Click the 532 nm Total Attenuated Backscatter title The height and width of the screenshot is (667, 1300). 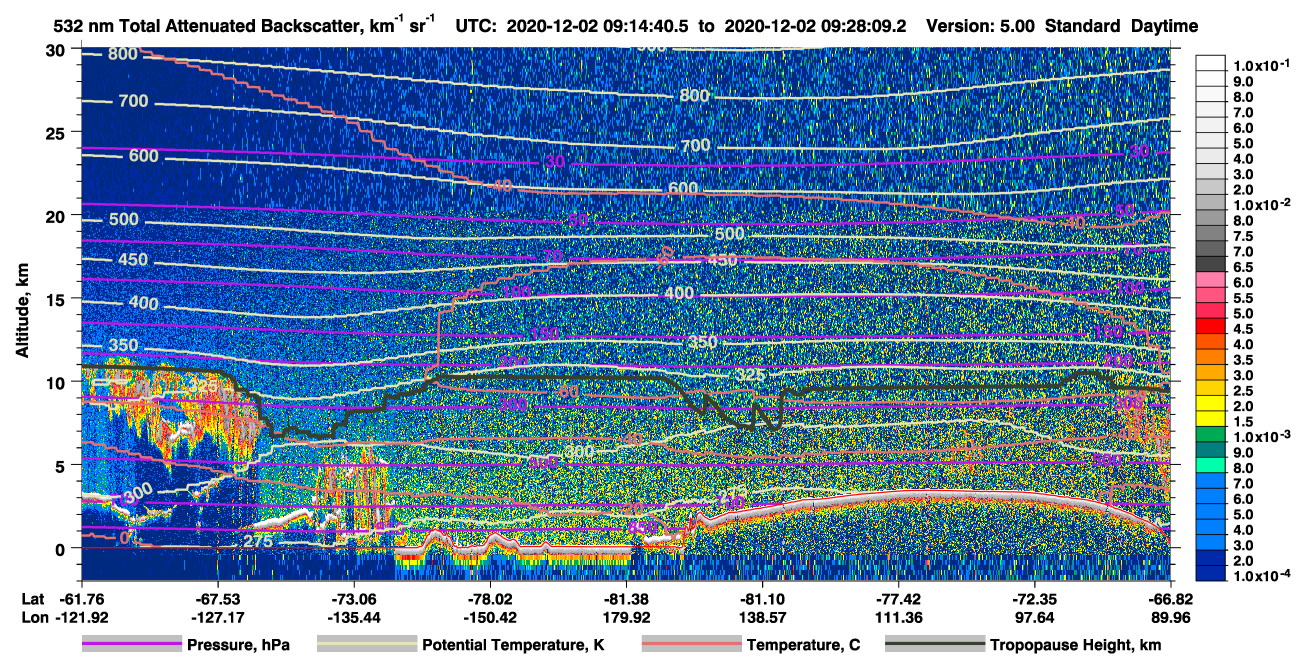(x=245, y=25)
